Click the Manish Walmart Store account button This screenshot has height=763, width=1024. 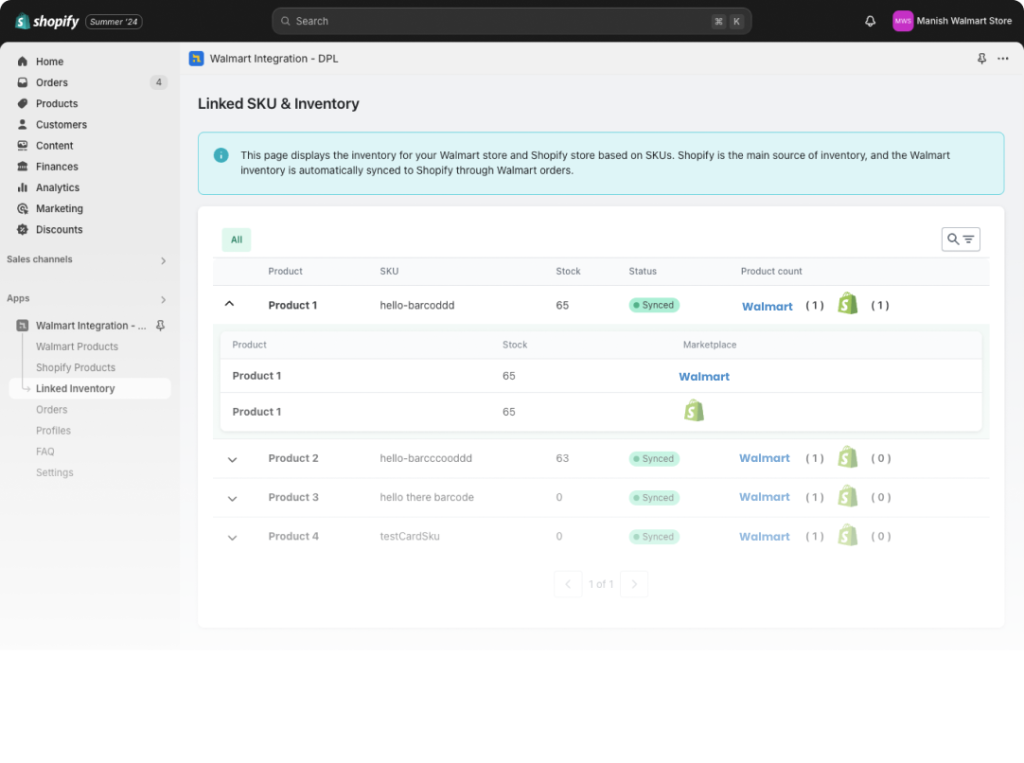tap(952, 21)
